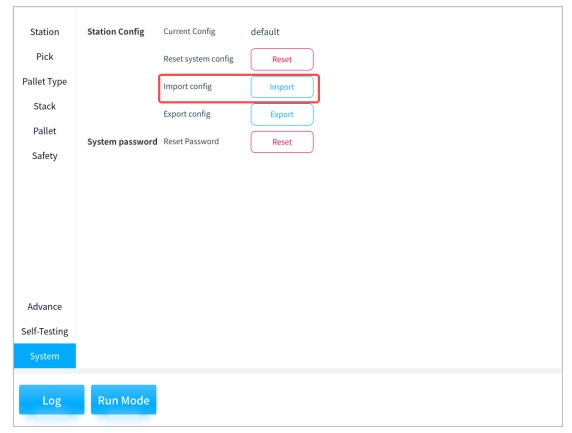Click Reset for system password
Viewport: 572px width, 433px height.
pyautogui.click(x=282, y=142)
